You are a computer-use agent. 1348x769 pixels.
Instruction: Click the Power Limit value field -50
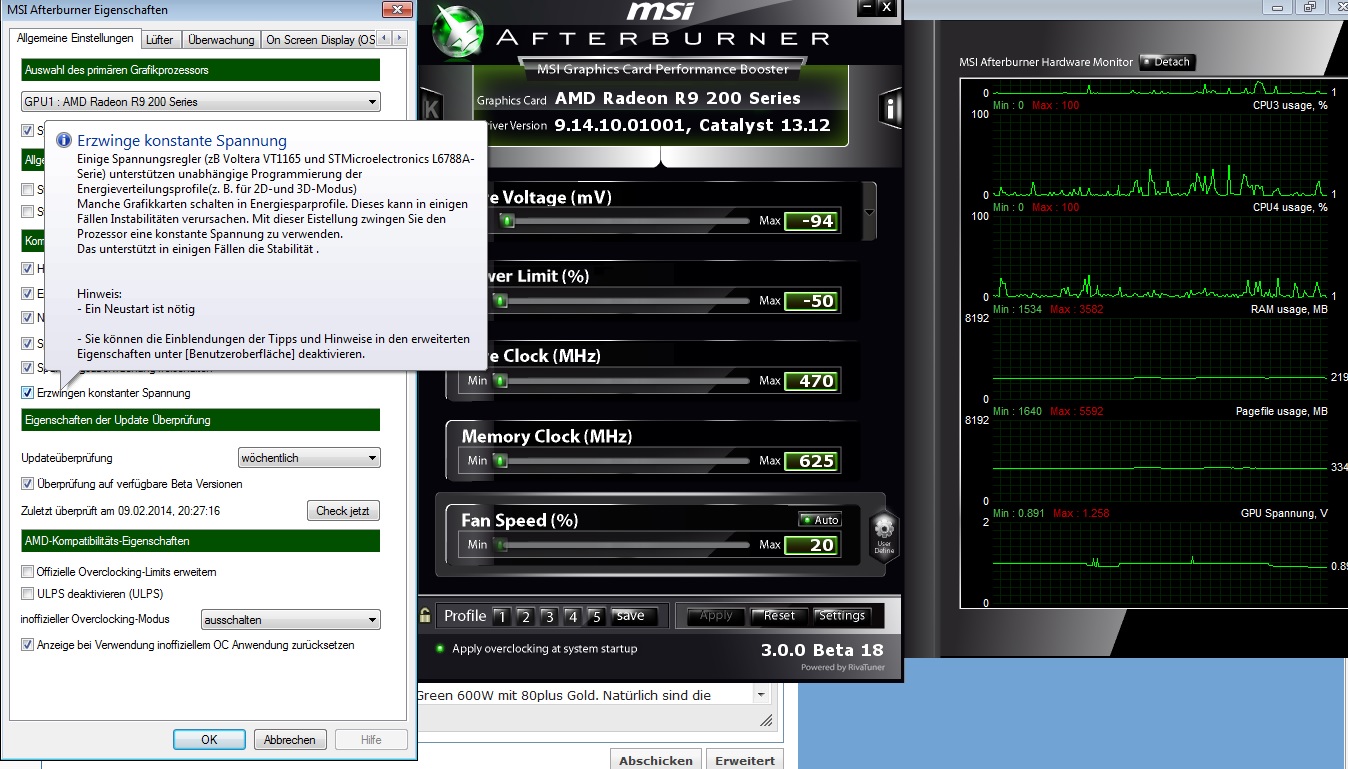(812, 301)
